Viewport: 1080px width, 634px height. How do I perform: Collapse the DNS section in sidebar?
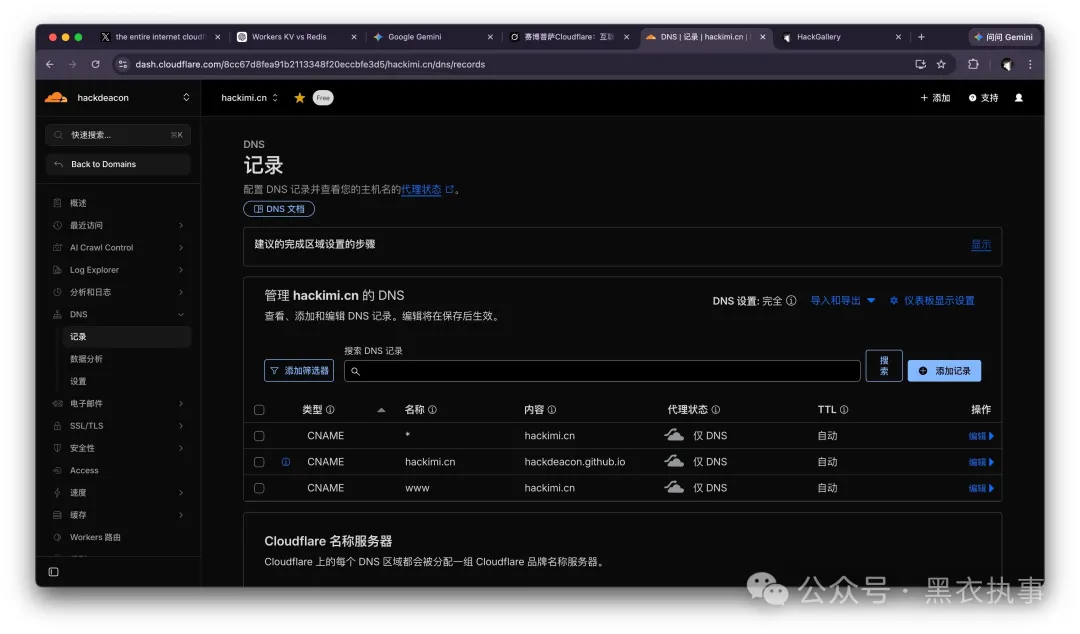click(x=118, y=314)
